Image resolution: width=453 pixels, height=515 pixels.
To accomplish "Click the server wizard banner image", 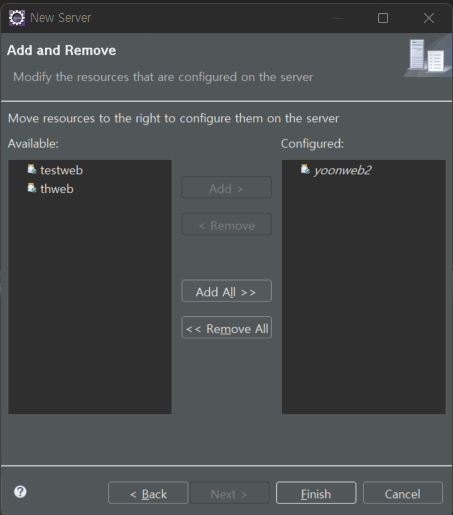I will click(428, 56).
